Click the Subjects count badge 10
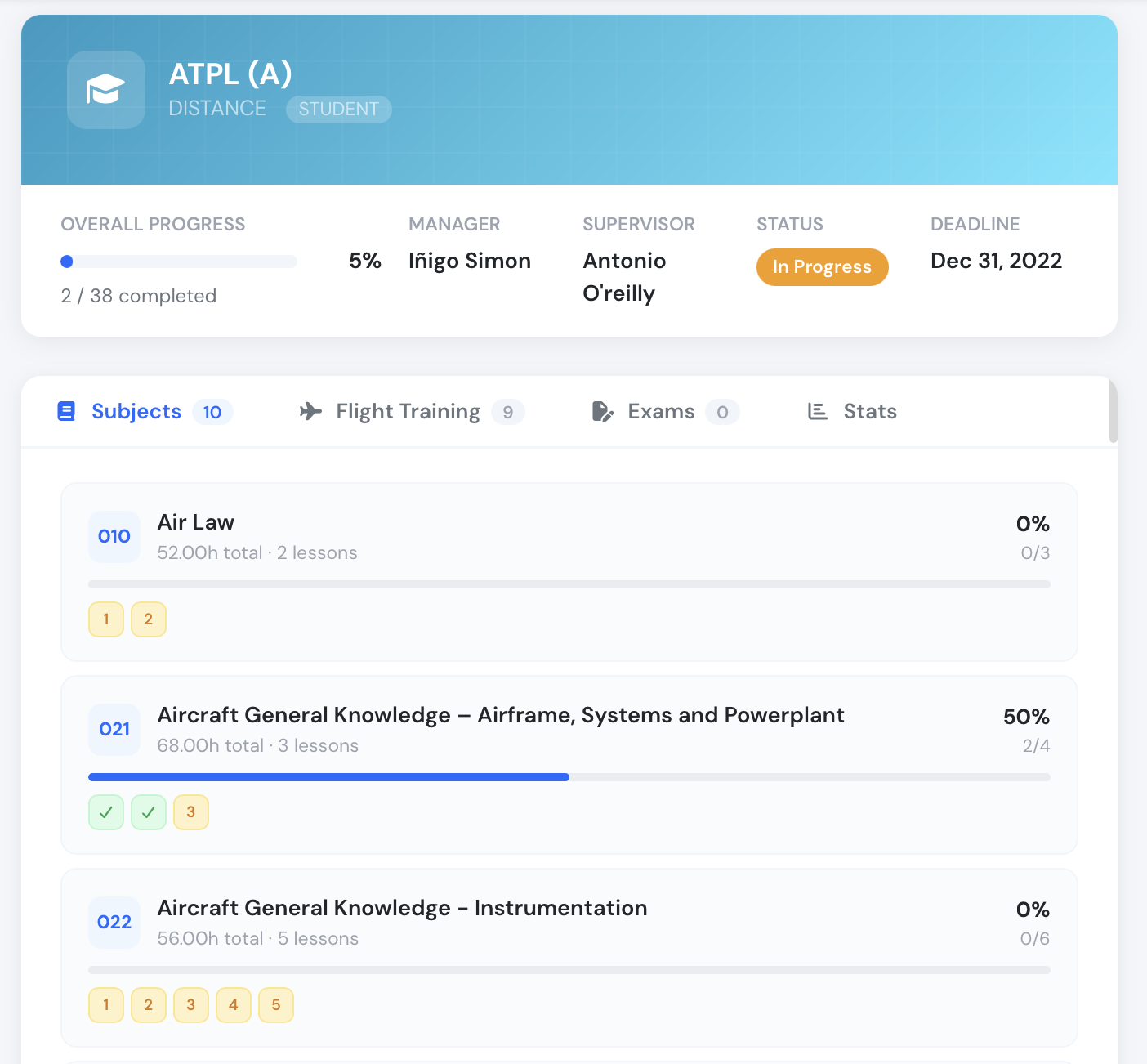The image size is (1147, 1064). click(212, 412)
